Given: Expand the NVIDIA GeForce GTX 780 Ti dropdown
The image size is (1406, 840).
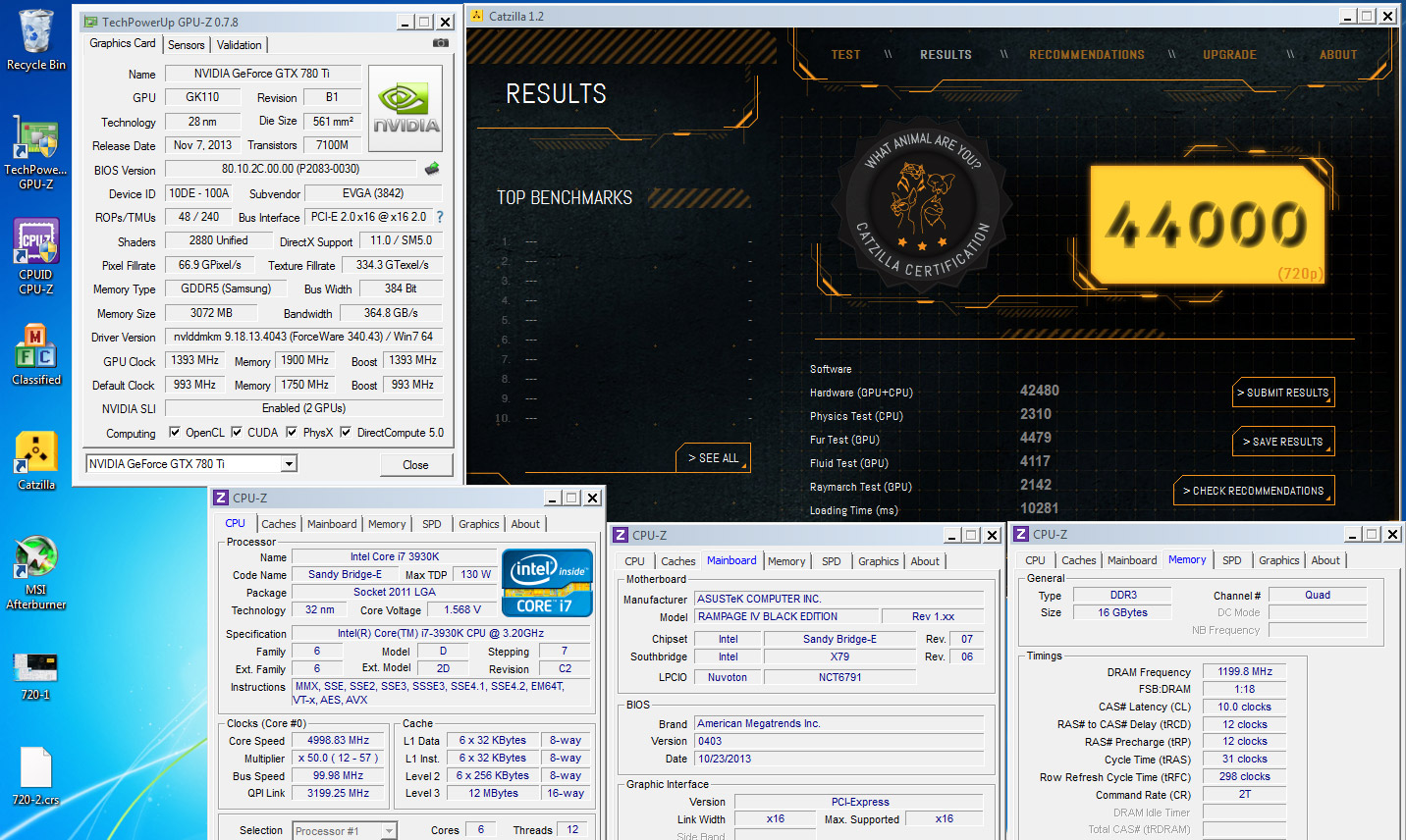Looking at the screenshot, I should tap(289, 464).
